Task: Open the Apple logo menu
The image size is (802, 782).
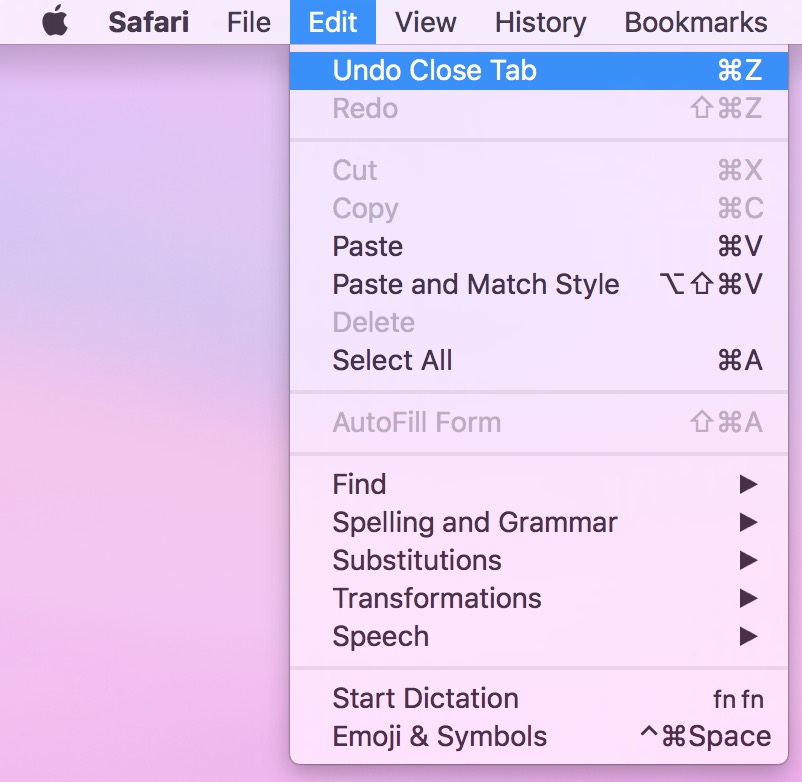Action: click(x=55, y=21)
